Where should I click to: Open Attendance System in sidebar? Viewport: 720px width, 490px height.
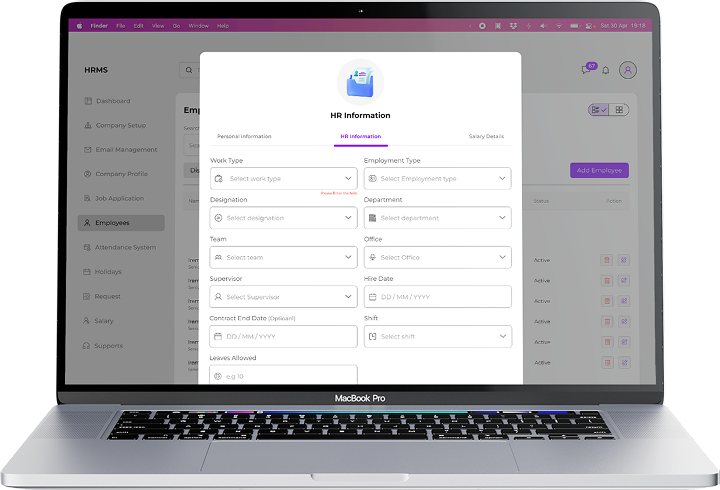125,247
